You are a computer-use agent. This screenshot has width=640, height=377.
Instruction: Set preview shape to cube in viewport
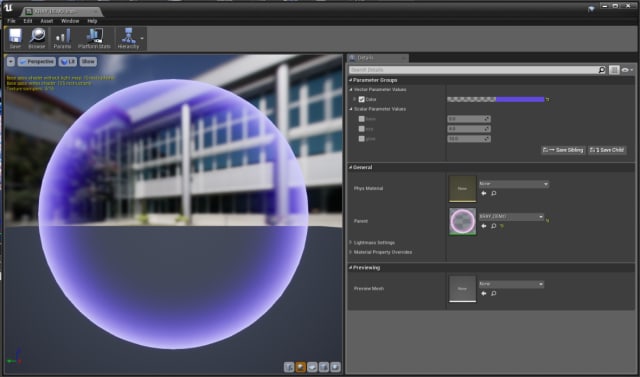pyautogui.click(x=324, y=367)
